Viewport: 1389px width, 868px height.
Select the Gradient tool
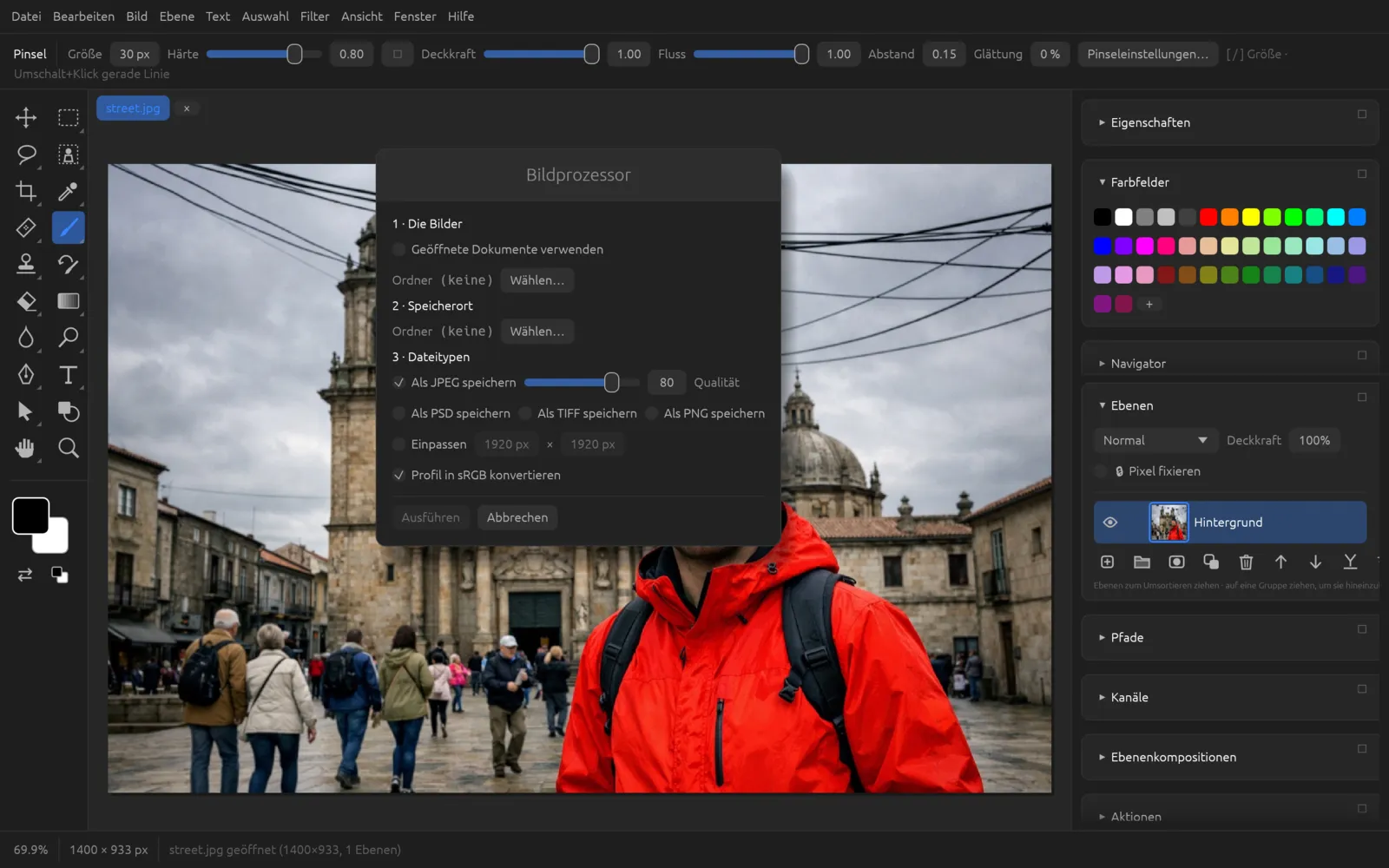pos(68,301)
